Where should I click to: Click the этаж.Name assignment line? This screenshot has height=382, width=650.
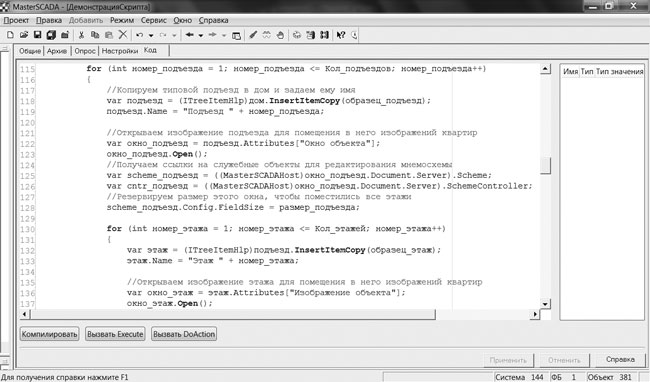[x=213, y=261]
